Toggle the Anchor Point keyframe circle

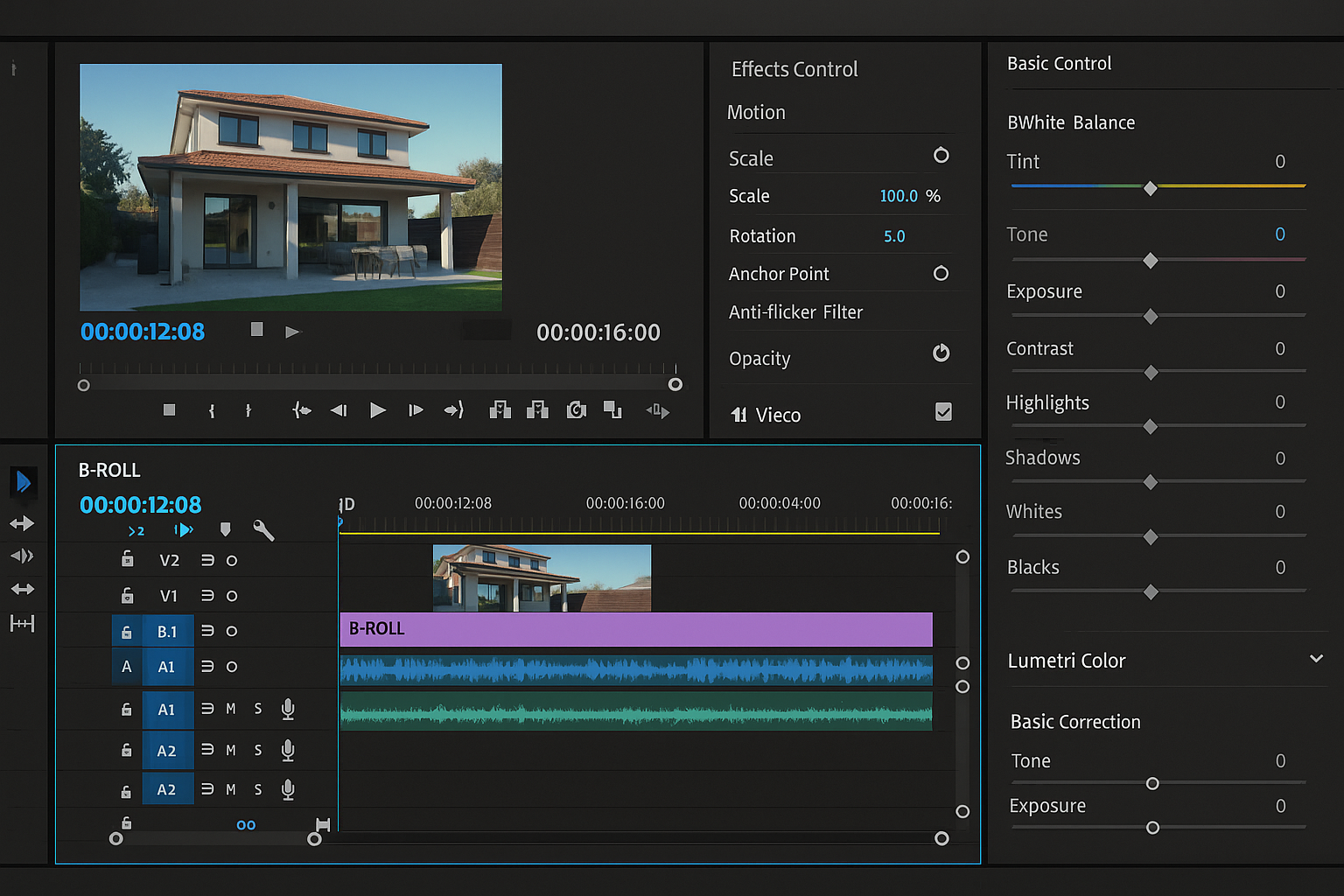[x=941, y=274]
